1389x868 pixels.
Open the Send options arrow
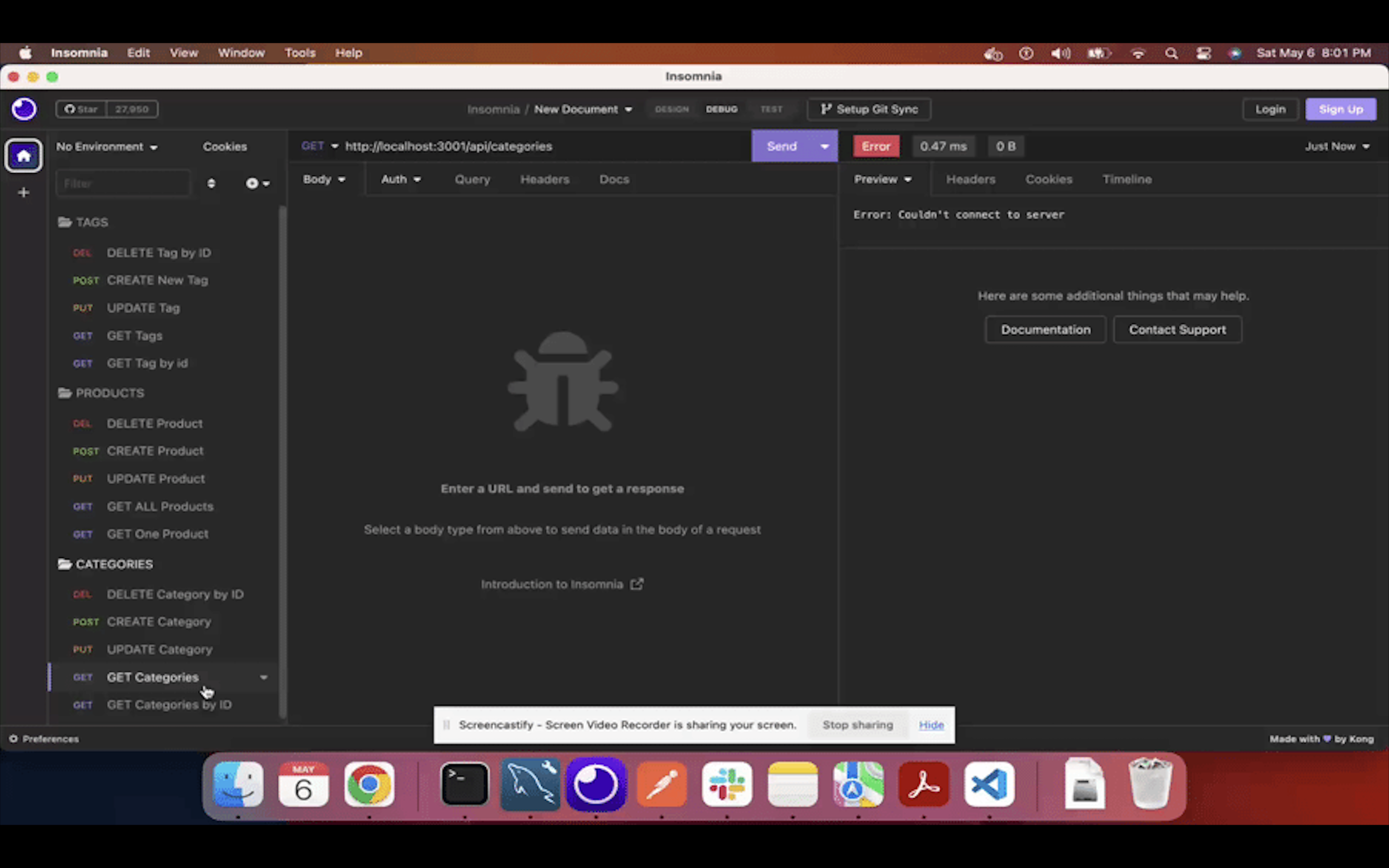825,147
